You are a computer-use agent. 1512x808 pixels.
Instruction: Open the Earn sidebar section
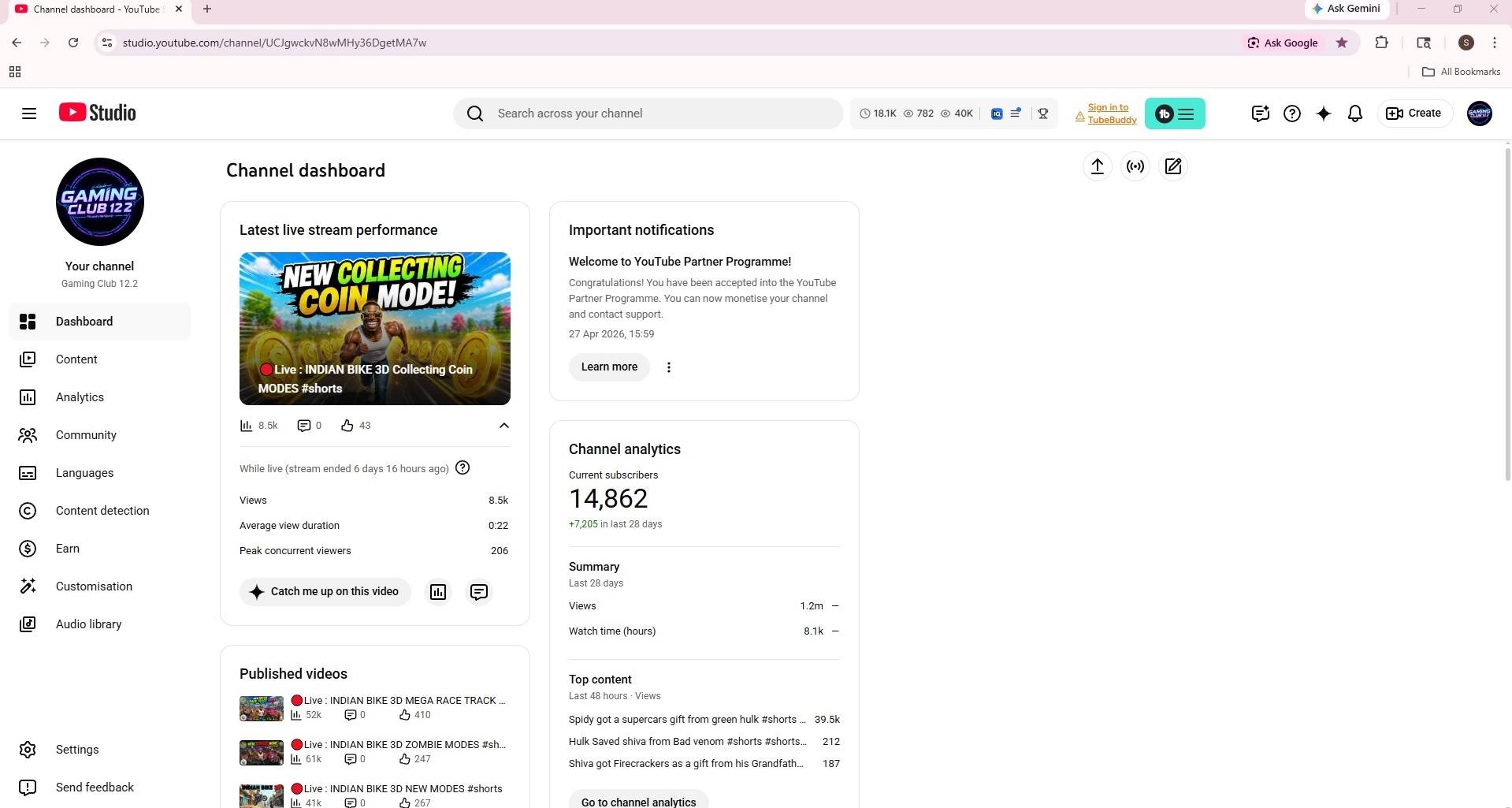[67, 549]
